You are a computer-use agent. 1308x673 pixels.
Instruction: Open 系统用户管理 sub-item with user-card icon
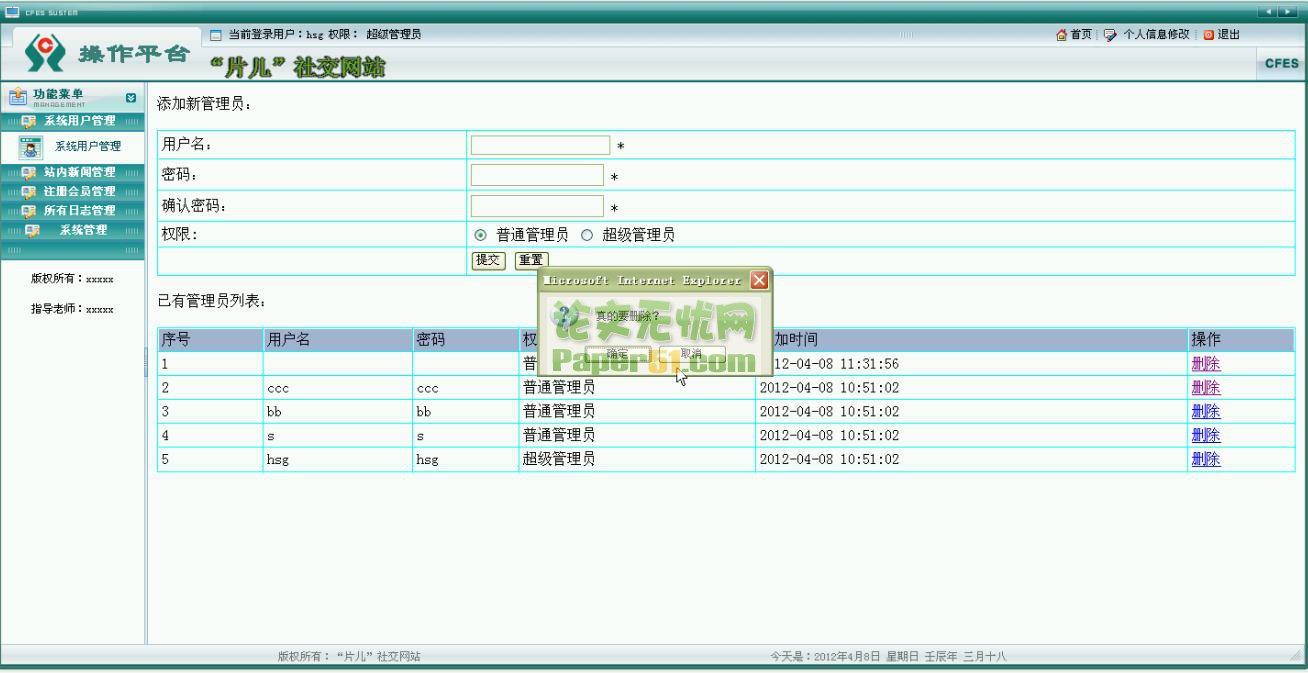coord(31,146)
